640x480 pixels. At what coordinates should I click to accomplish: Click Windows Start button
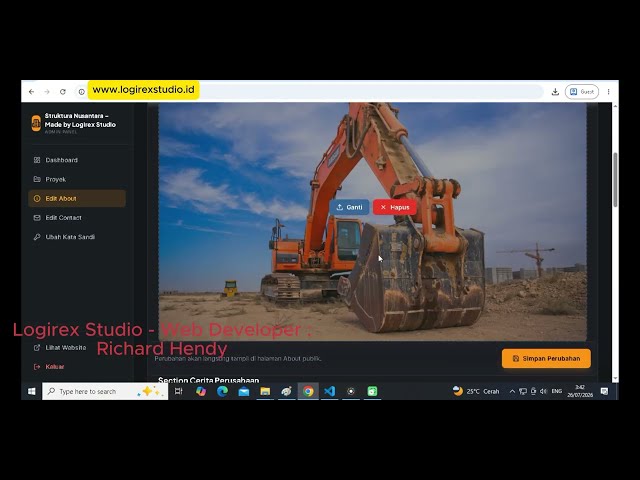click(x=31, y=391)
